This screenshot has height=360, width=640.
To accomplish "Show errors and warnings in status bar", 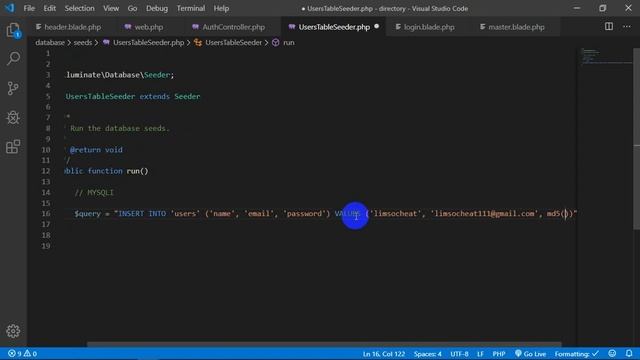I will pyautogui.click(x=22, y=353).
